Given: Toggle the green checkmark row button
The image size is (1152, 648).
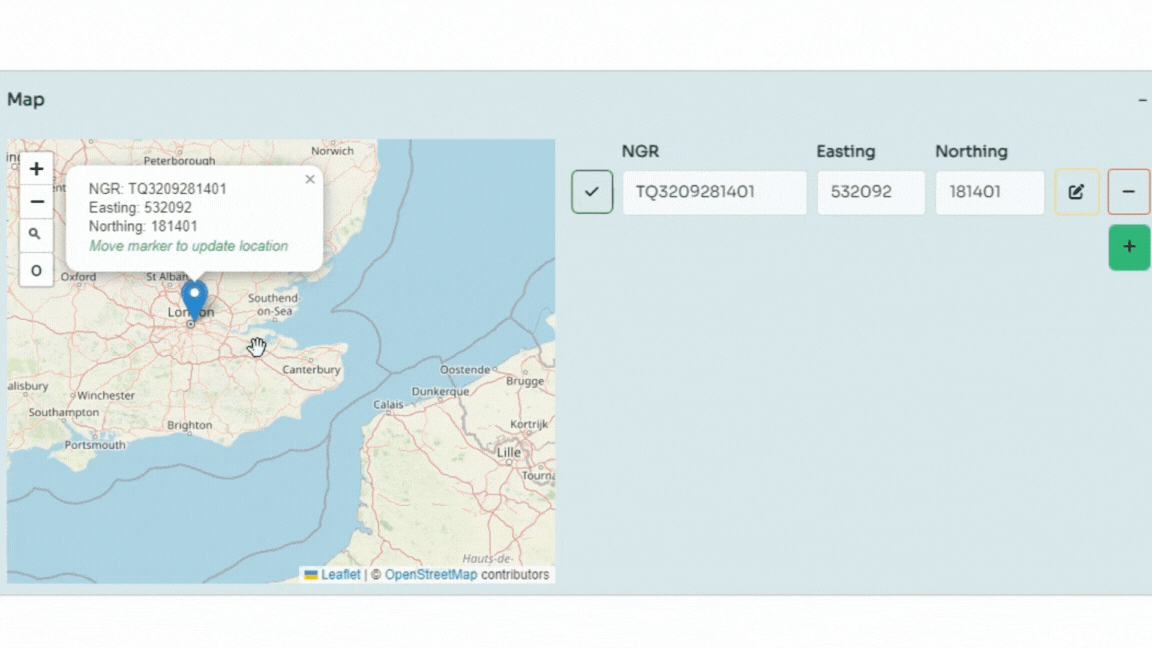Looking at the screenshot, I should tap(592, 192).
